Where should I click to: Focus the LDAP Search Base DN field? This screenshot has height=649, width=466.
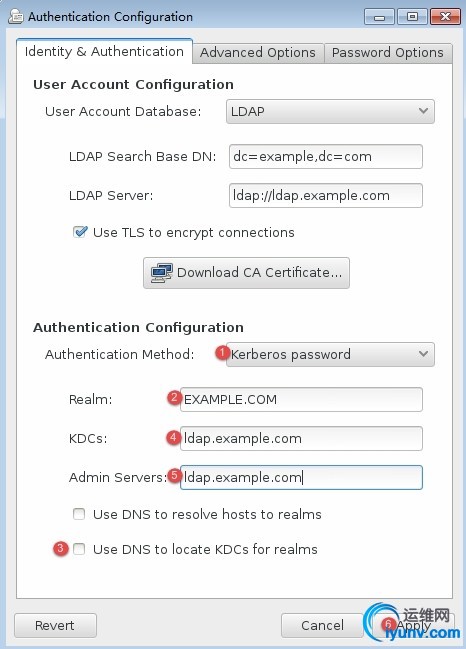(326, 156)
